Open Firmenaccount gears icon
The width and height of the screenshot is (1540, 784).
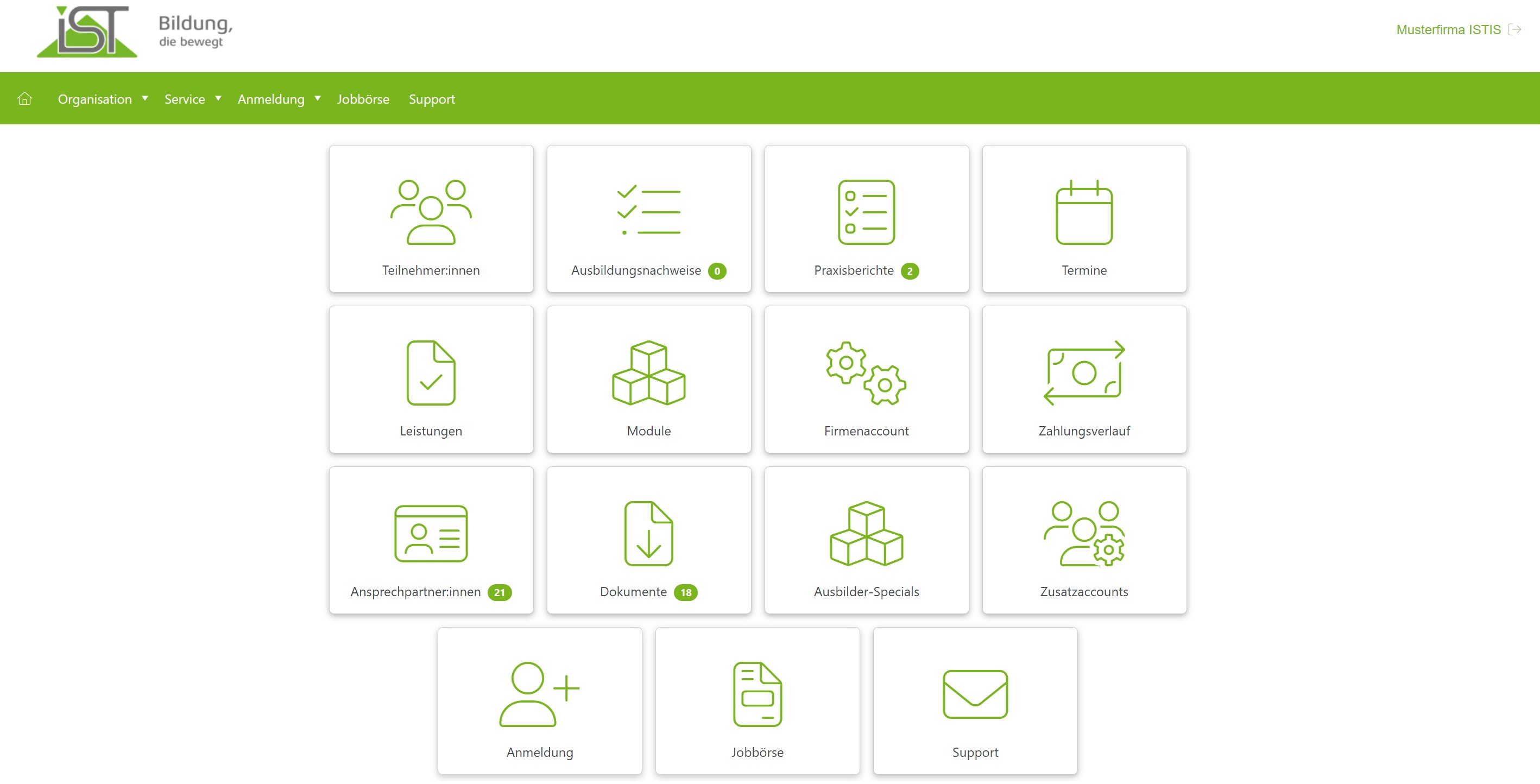click(x=866, y=373)
